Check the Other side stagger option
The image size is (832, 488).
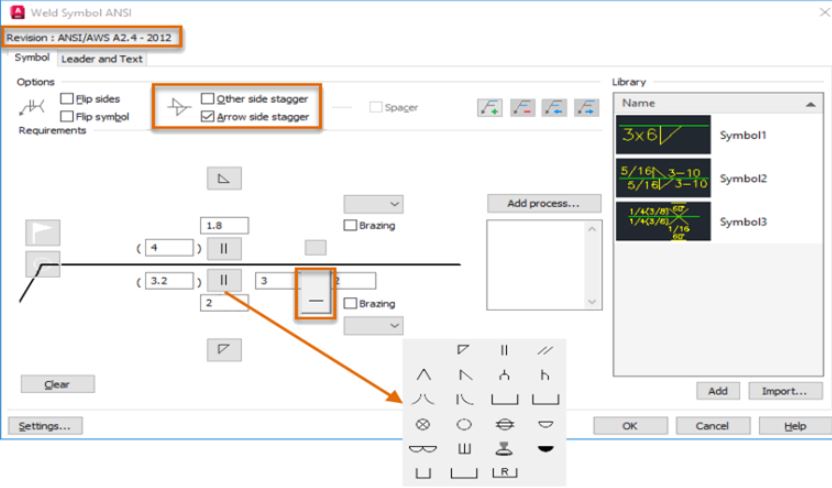pos(207,99)
